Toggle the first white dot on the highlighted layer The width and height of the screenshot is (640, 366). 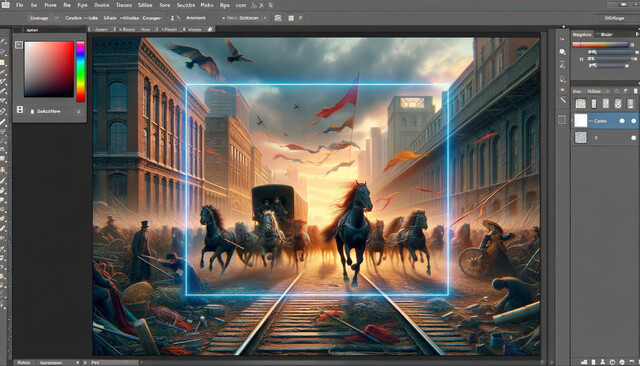click(622, 121)
